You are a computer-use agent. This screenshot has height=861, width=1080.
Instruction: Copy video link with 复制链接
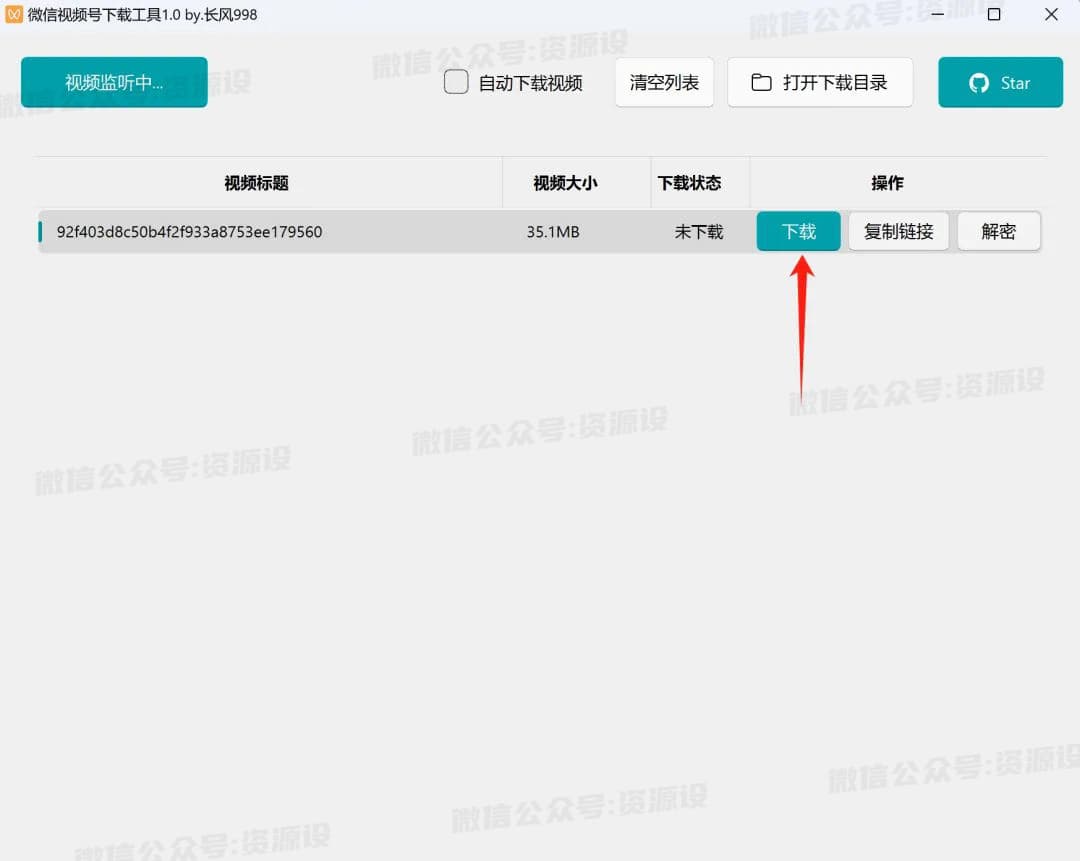point(898,231)
